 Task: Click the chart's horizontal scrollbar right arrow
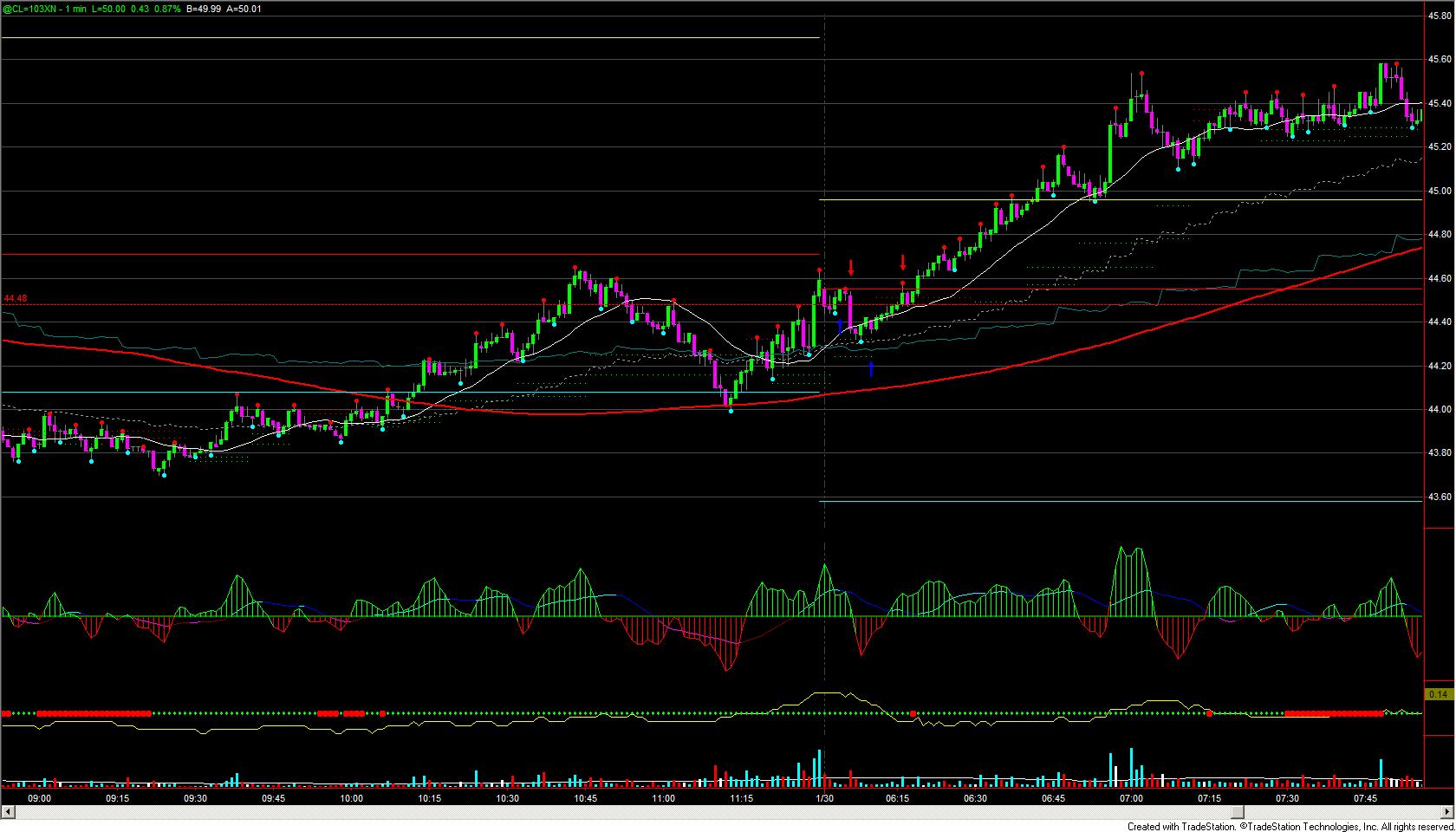(1447, 812)
